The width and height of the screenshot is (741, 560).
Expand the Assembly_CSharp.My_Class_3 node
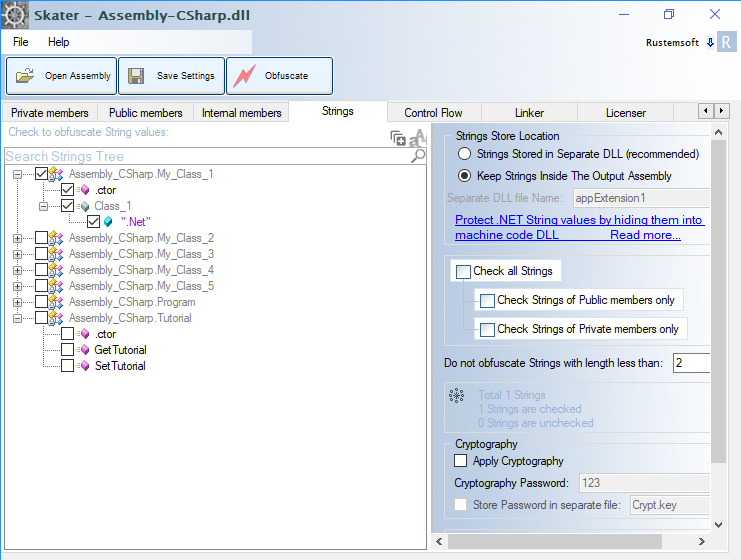(17, 254)
